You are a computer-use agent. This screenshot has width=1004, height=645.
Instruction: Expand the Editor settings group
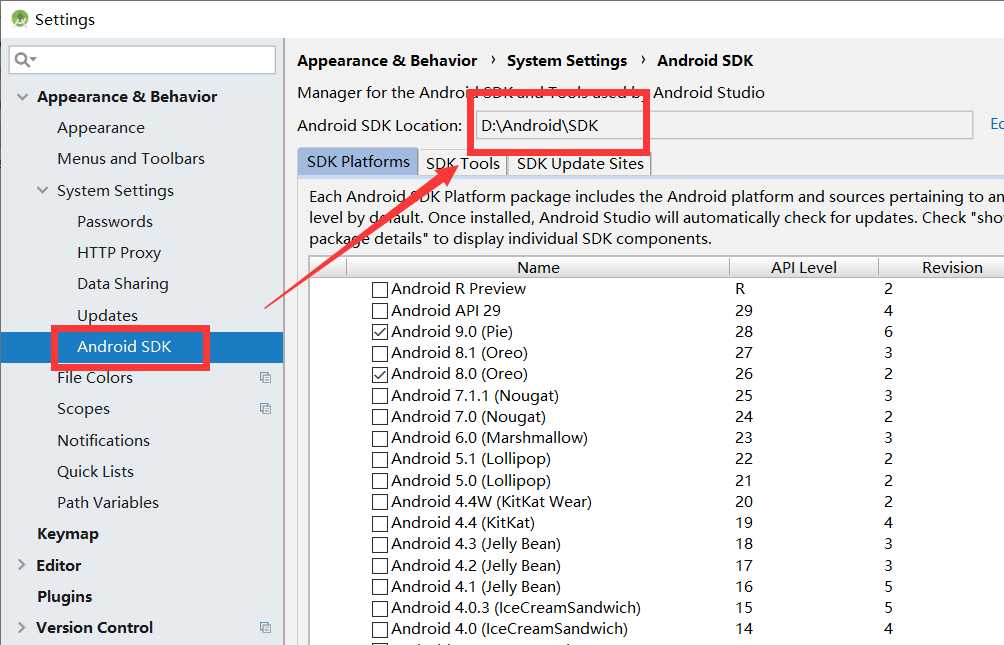[22, 564]
